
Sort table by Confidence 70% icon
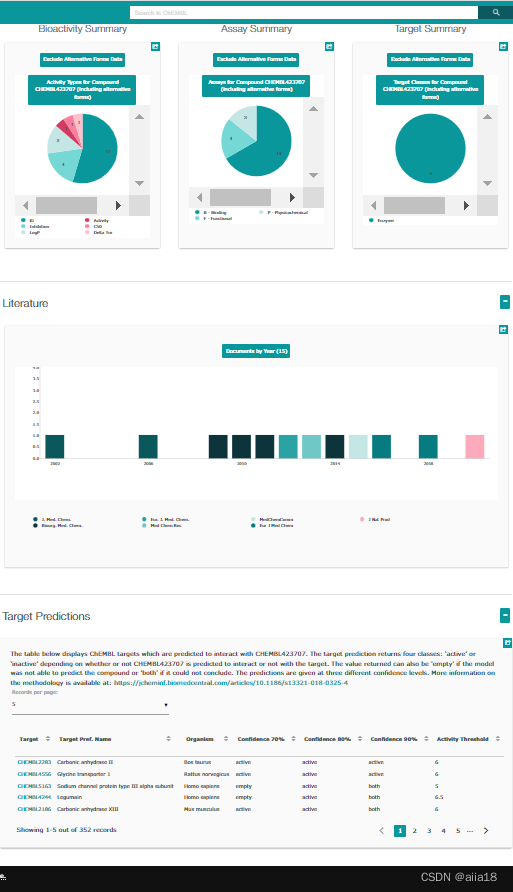tap(293, 739)
